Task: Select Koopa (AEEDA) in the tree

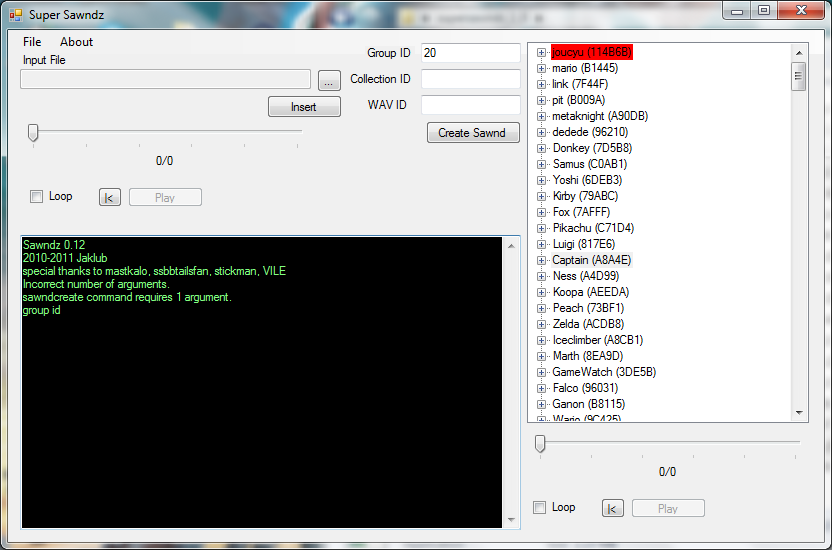Action: (591, 292)
